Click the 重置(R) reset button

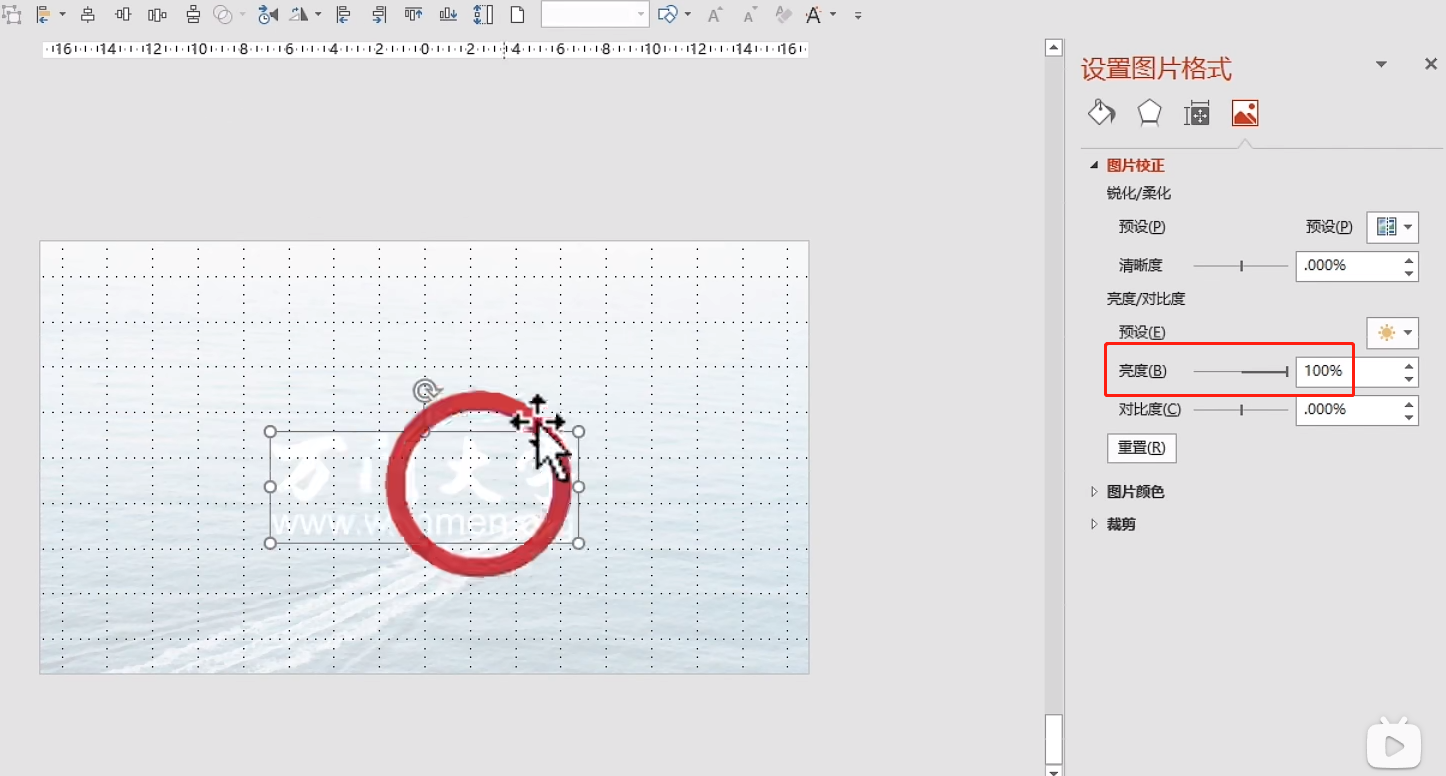click(x=1142, y=448)
